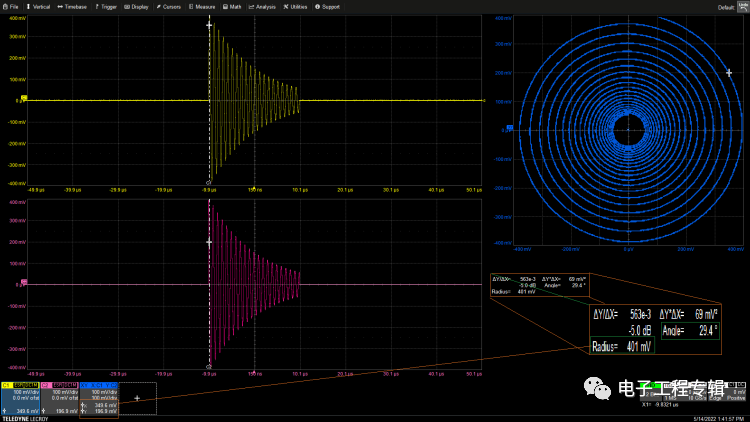Open the Timebase menu
This screenshot has height=422, width=750.
[72, 7]
